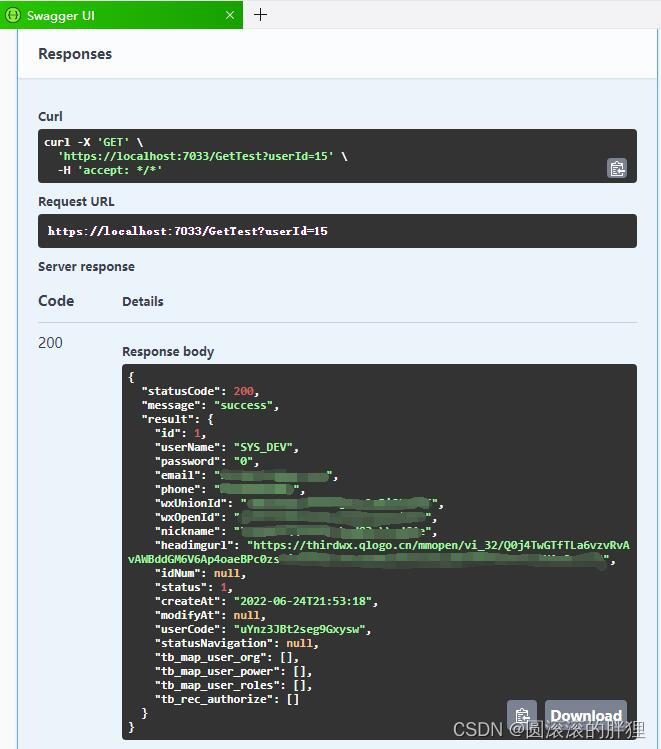Click the curl -X 'GET' line
Viewport: 661px width, 749px height.
coord(94,142)
